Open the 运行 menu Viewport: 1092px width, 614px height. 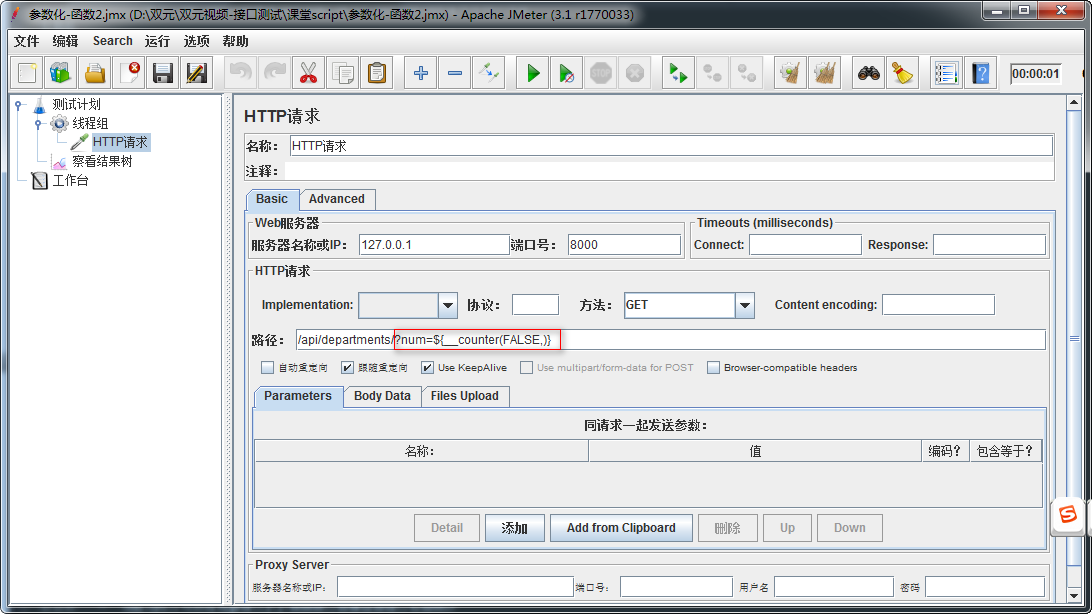[x=157, y=41]
